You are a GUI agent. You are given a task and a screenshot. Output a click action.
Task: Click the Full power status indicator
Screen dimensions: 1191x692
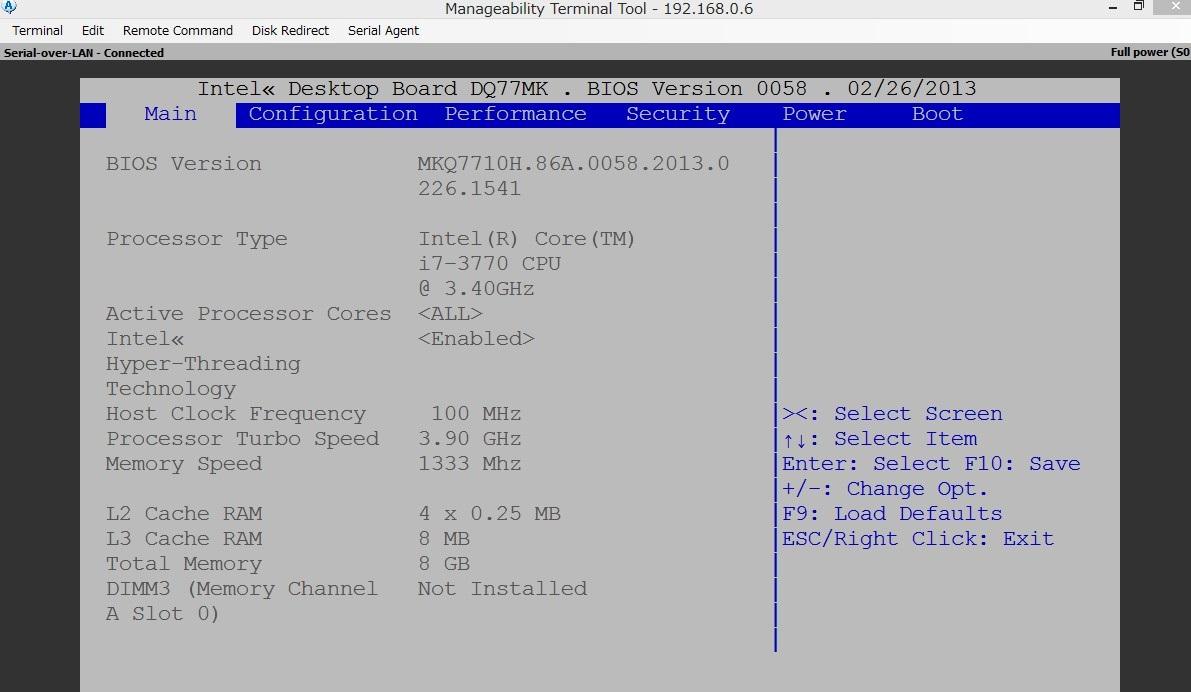tap(1150, 52)
